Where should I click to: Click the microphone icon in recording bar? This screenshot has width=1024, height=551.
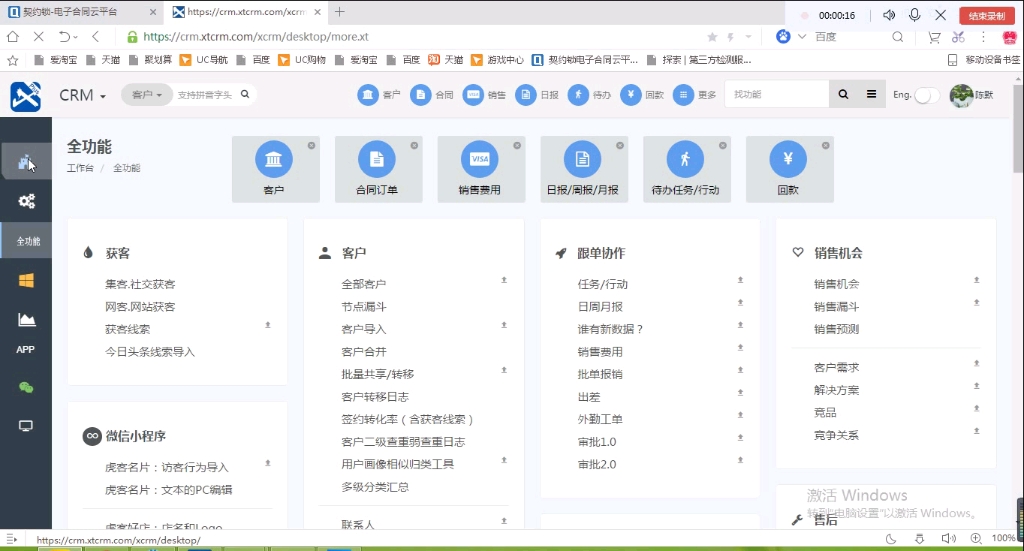(x=914, y=14)
